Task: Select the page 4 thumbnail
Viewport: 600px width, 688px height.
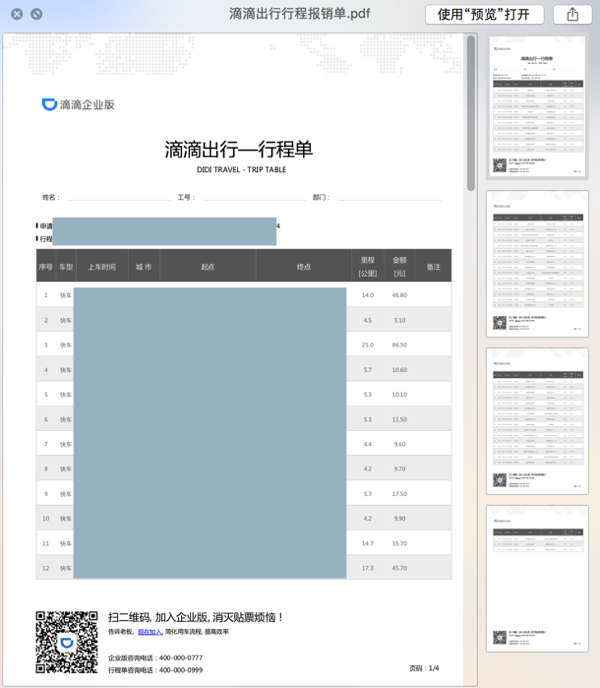Action: [x=537, y=578]
